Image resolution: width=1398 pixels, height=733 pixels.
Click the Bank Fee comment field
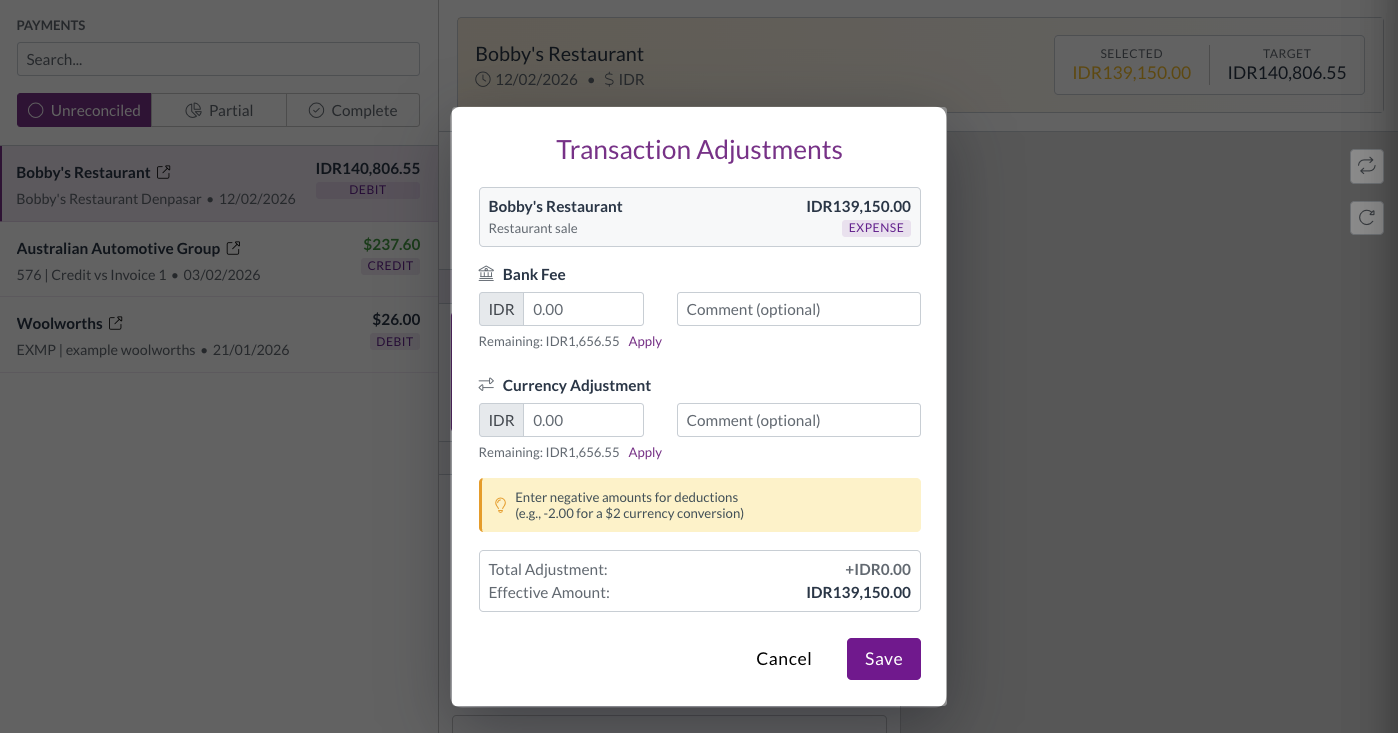(798, 309)
